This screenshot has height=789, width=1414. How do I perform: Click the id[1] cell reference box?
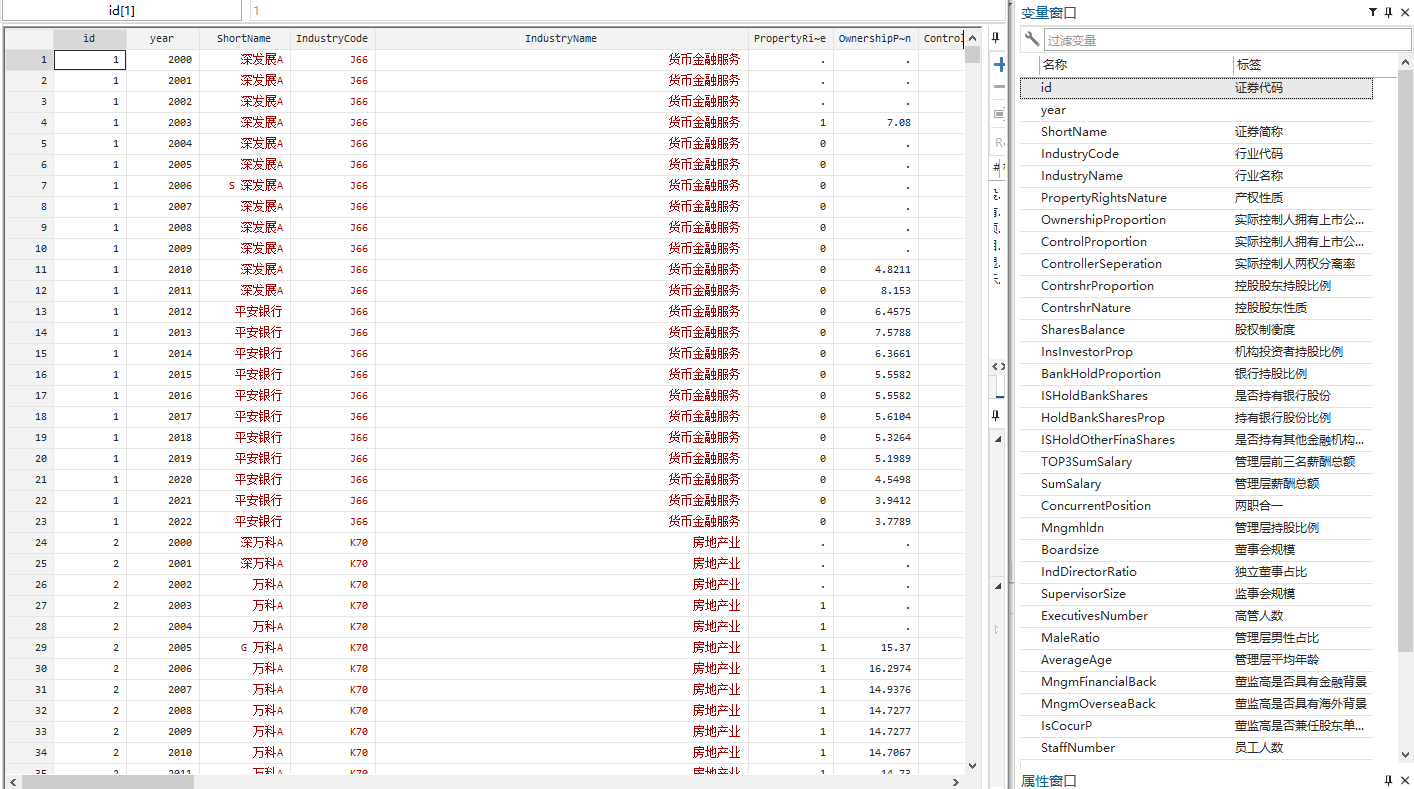tap(121, 10)
